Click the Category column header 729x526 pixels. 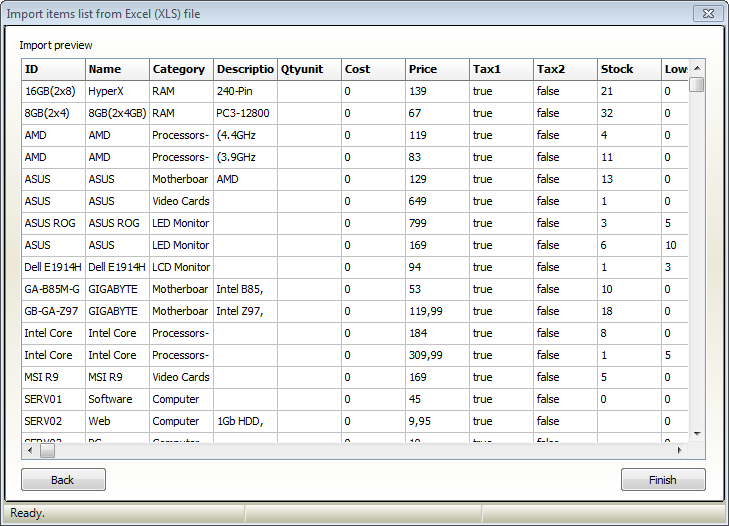click(181, 69)
